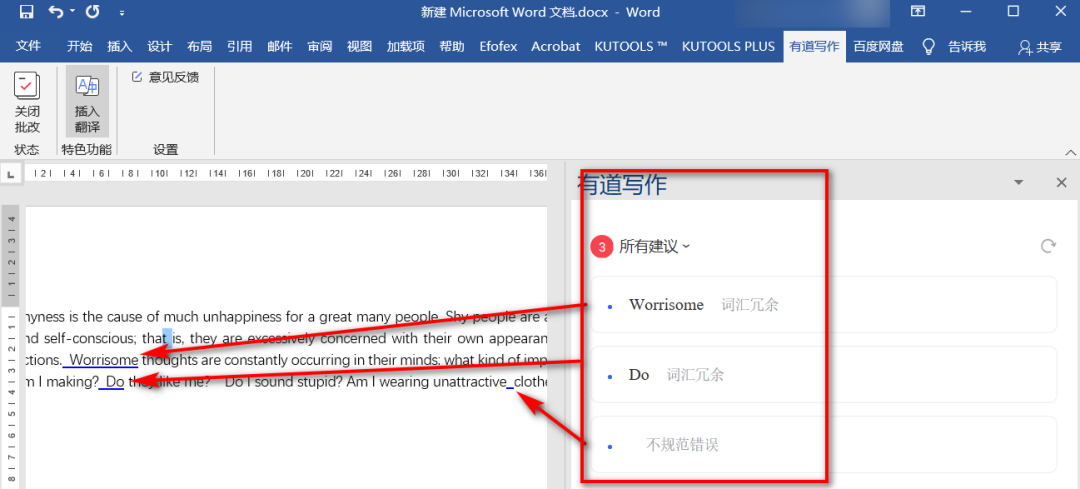This screenshot has height=489, width=1080.
Task: Switch to the 引用 ribbon tab
Action: pyautogui.click(x=240, y=46)
